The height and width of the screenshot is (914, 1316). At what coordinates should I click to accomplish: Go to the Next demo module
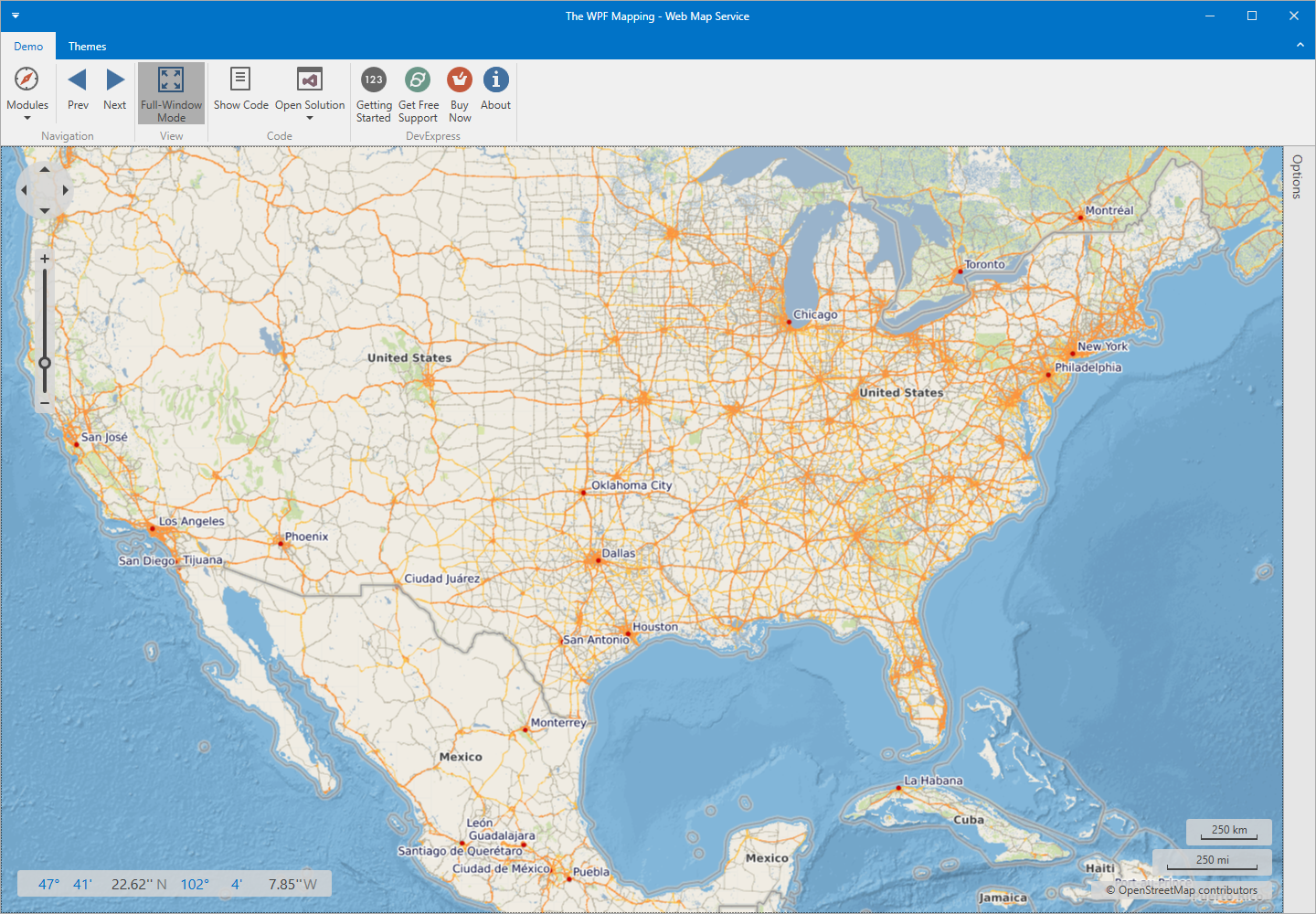pyautogui.click(x=115, y=89)
